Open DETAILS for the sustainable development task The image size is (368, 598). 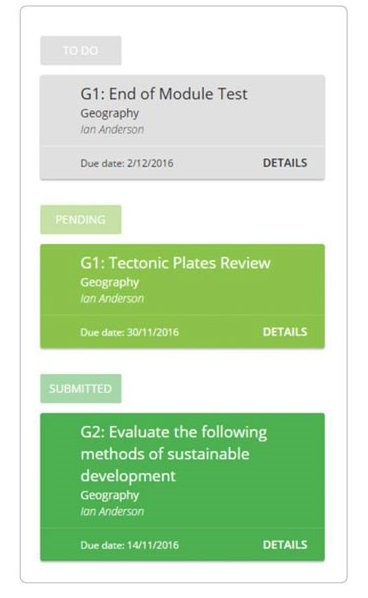click(x=285, y=545)
